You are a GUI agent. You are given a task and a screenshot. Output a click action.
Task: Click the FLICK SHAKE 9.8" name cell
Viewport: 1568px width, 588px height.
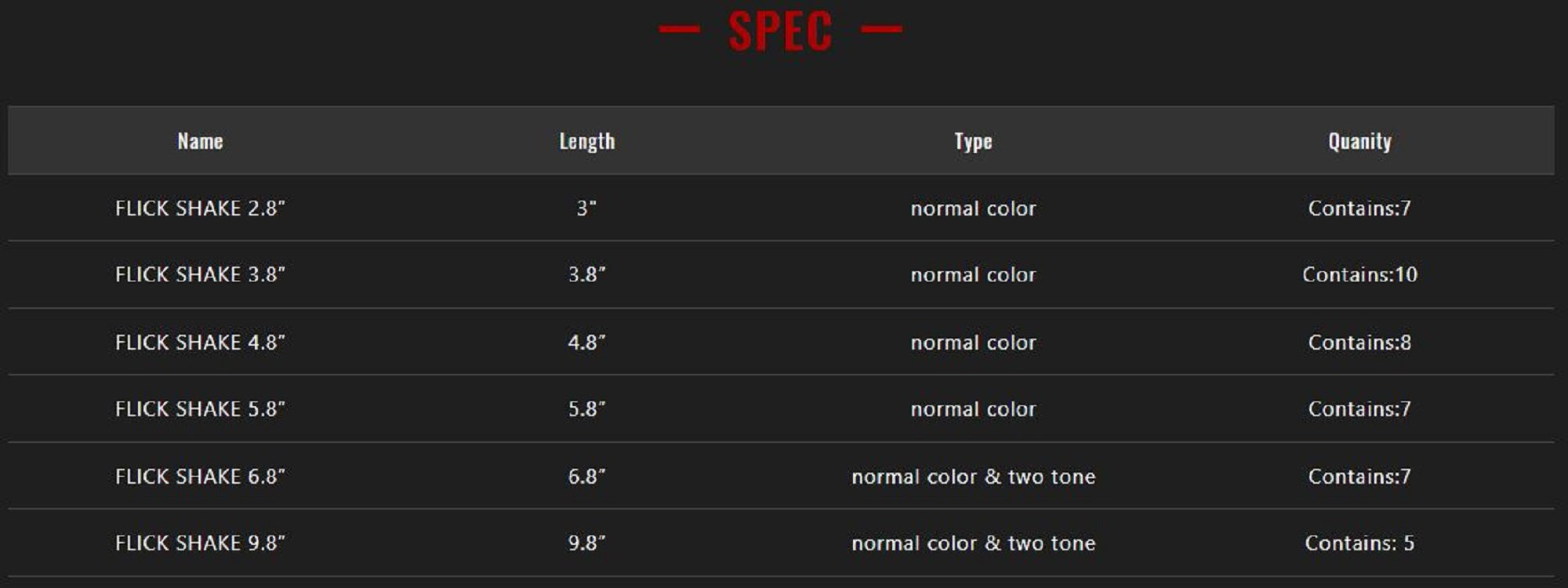[x=200, y=543]
